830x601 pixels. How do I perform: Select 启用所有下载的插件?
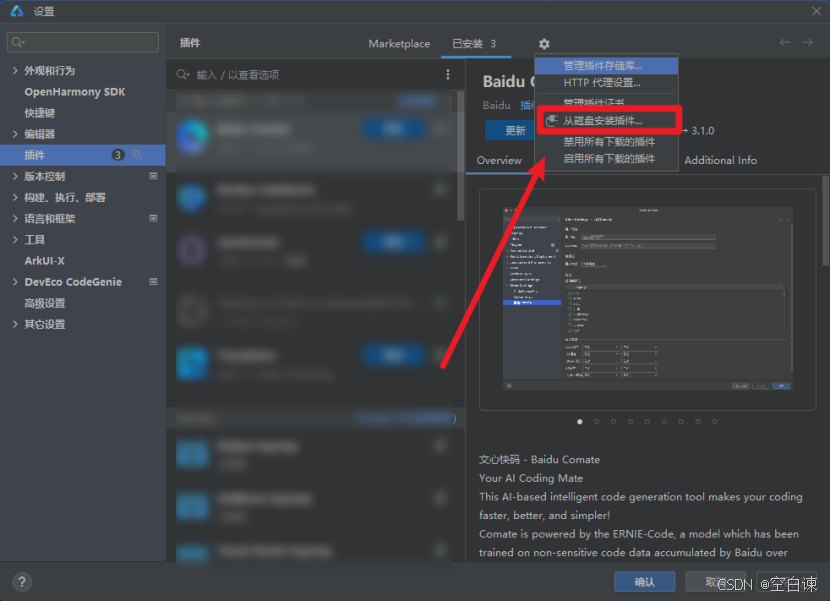coord(606,159)
